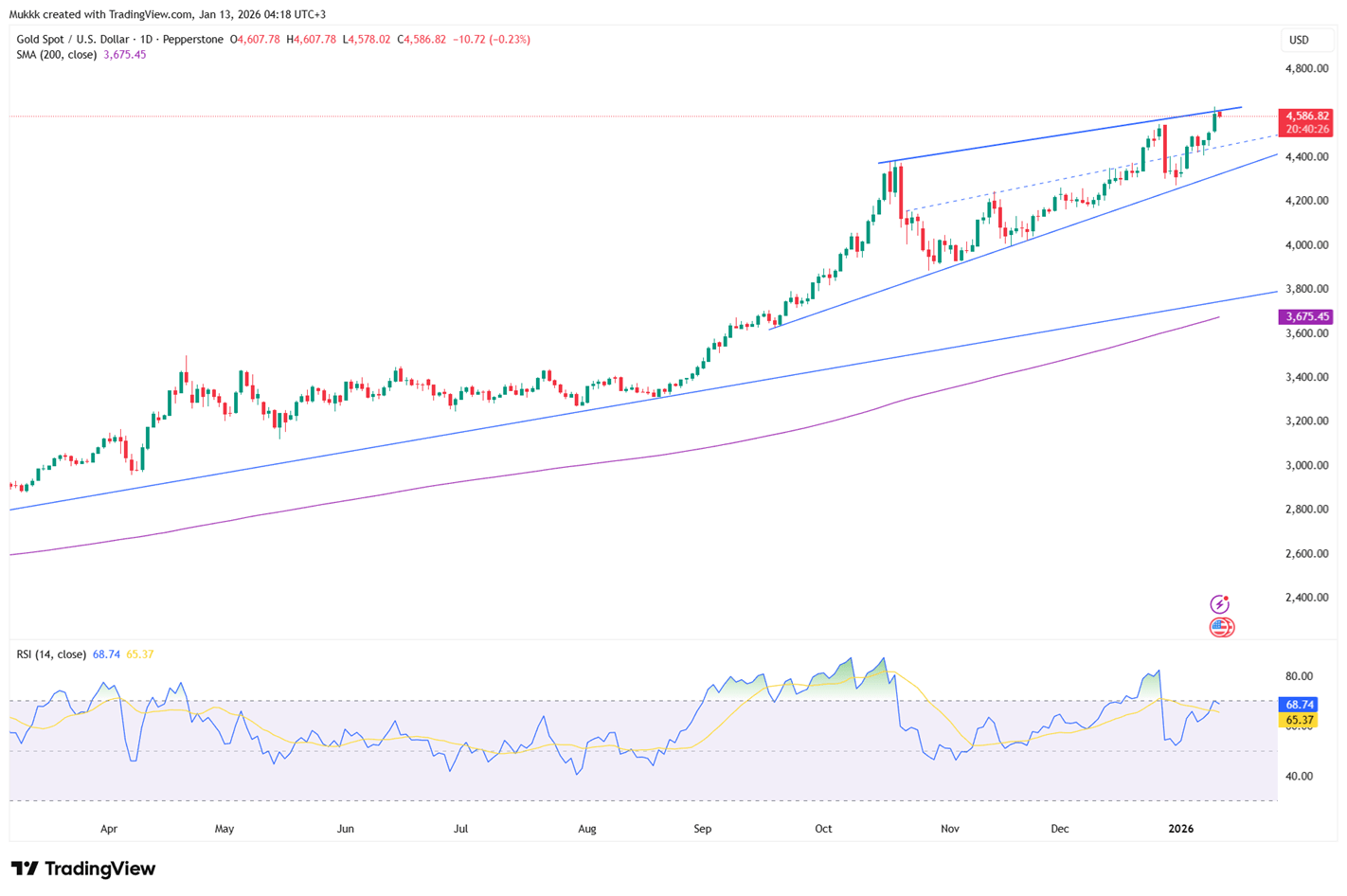Viewport: 1347px width, 896px height.
Task: Click the 2026 year marker on time axis
Action: (x=1180, y=829)
